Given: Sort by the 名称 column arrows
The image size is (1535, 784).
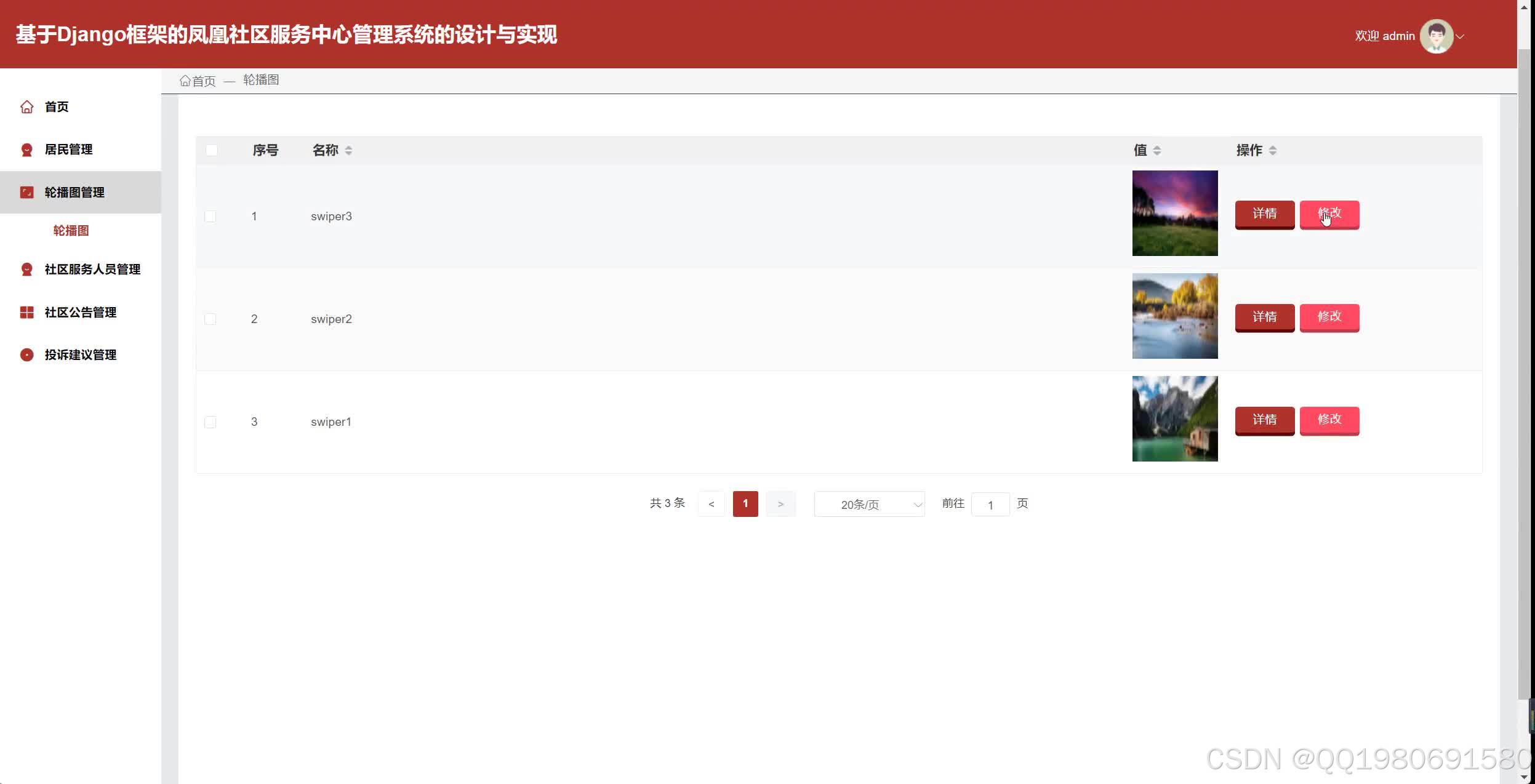Looking at the screenshot, I should click(x=348, y=150).
